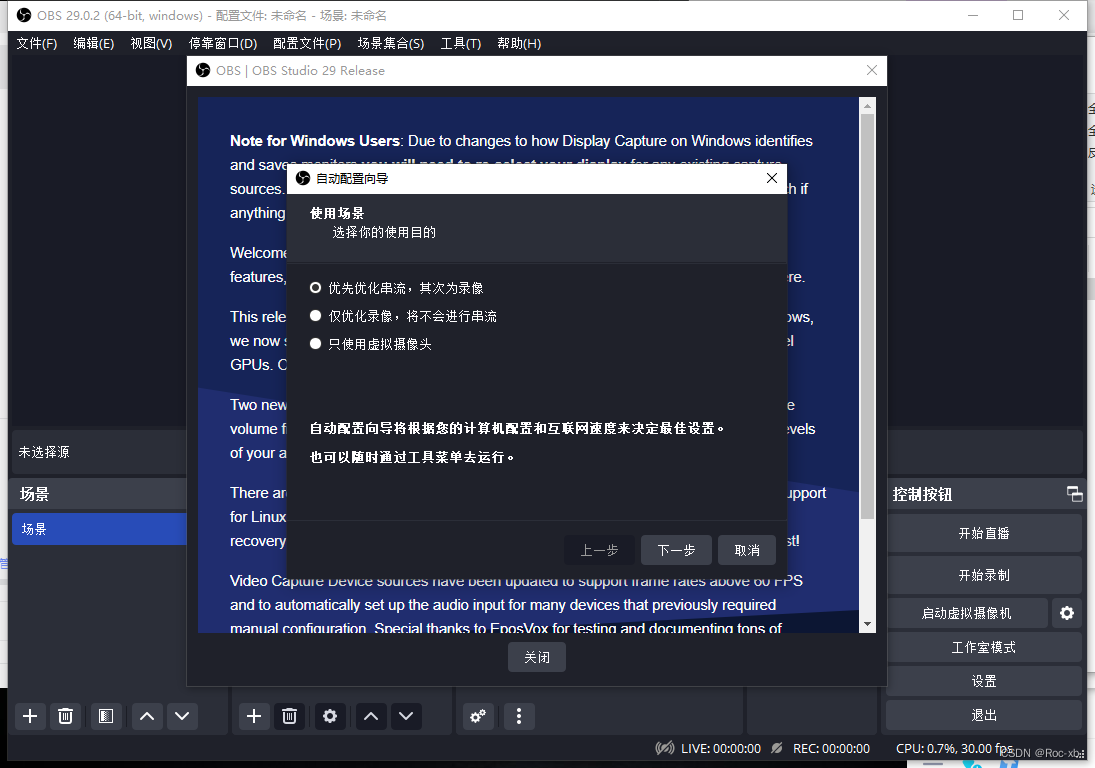Select 优先优化串流，其次为录像 option
Image resolution: width=1095 pixels, height=768 pixels.
[316, 288]
